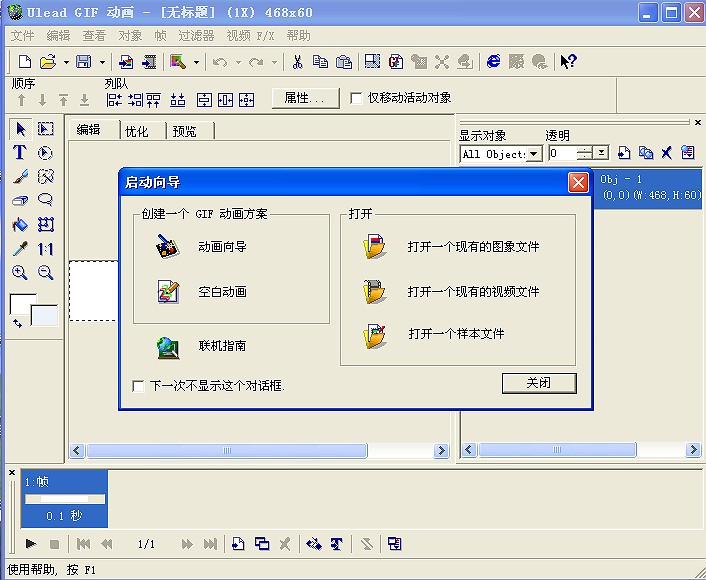706x580 pixels.
Task: Click 打开一个样本文件 label
Action: tap(456, 334)
